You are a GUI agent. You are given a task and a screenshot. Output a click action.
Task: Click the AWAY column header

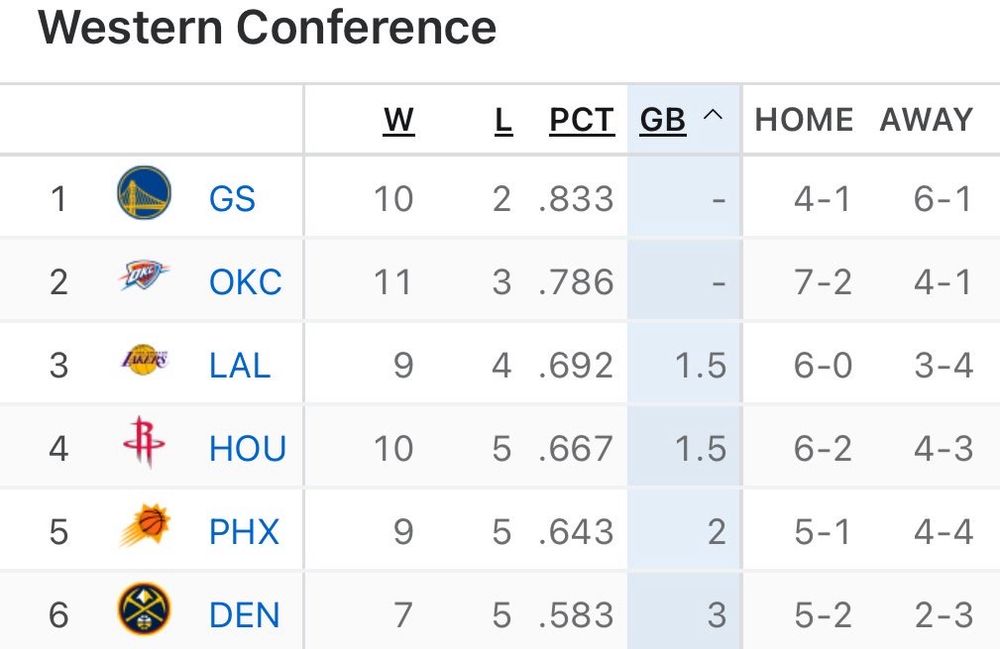pos(926,120)
